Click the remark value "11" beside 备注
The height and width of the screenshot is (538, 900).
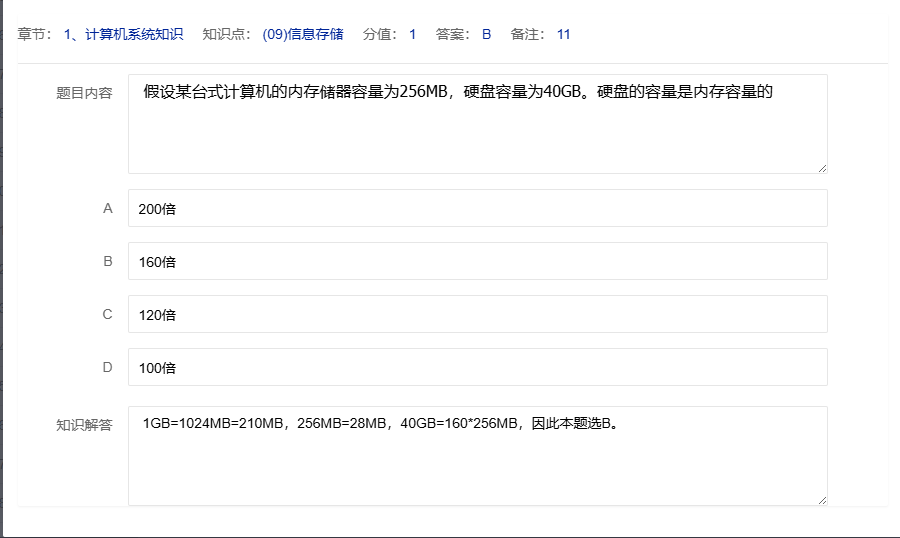[563, 34]
